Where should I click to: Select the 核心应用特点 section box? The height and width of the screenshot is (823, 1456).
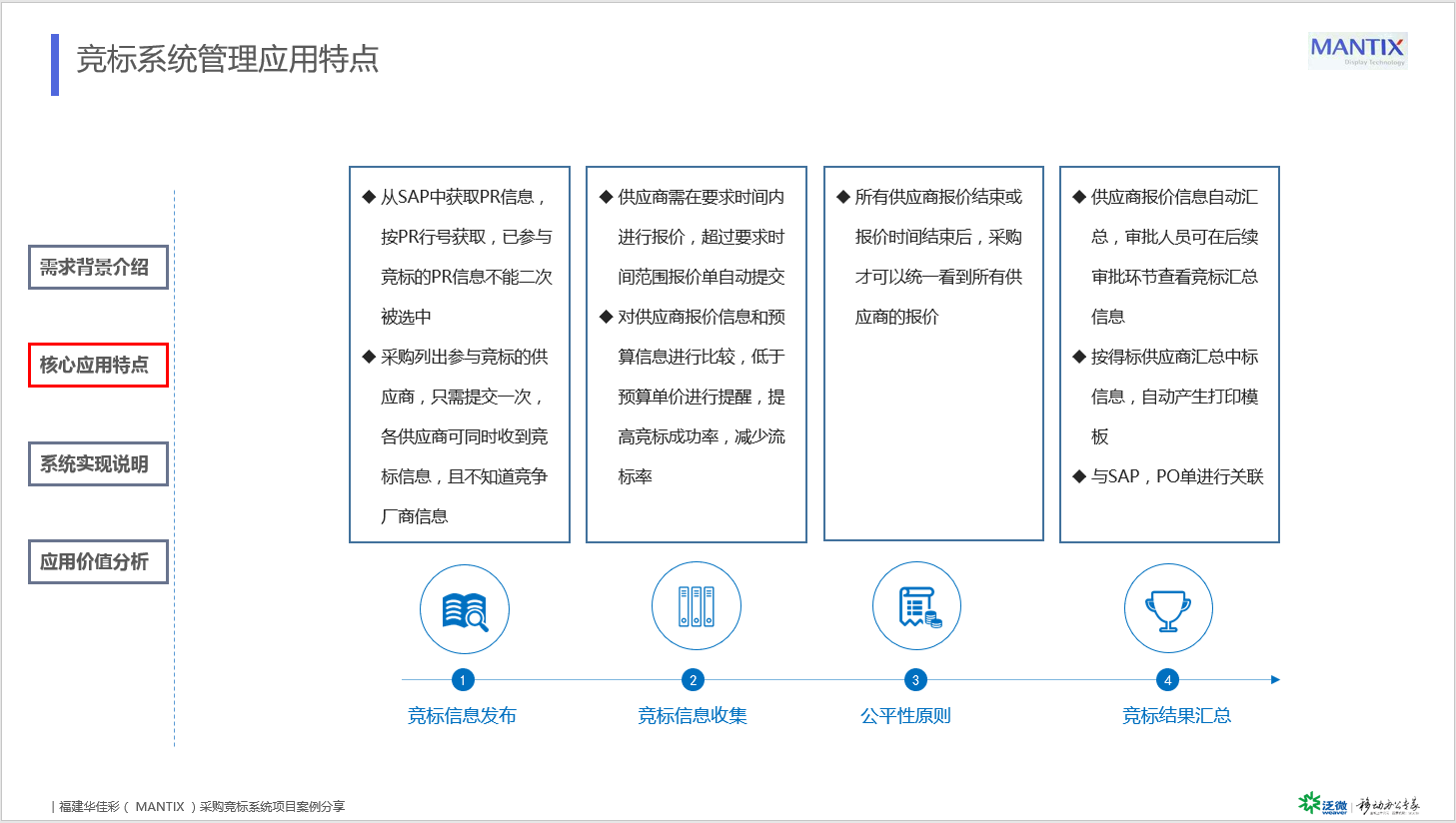coord(98,365)
